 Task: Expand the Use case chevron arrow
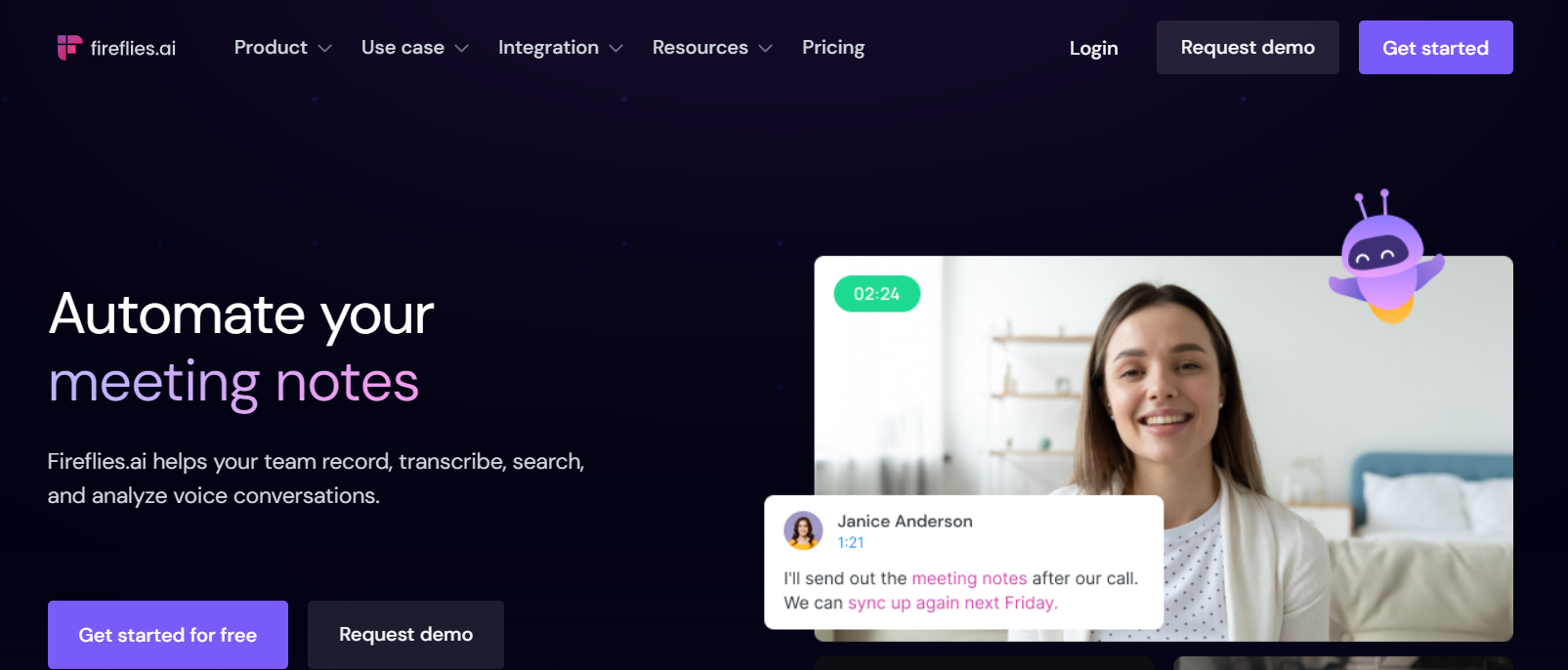pos(462,49)
